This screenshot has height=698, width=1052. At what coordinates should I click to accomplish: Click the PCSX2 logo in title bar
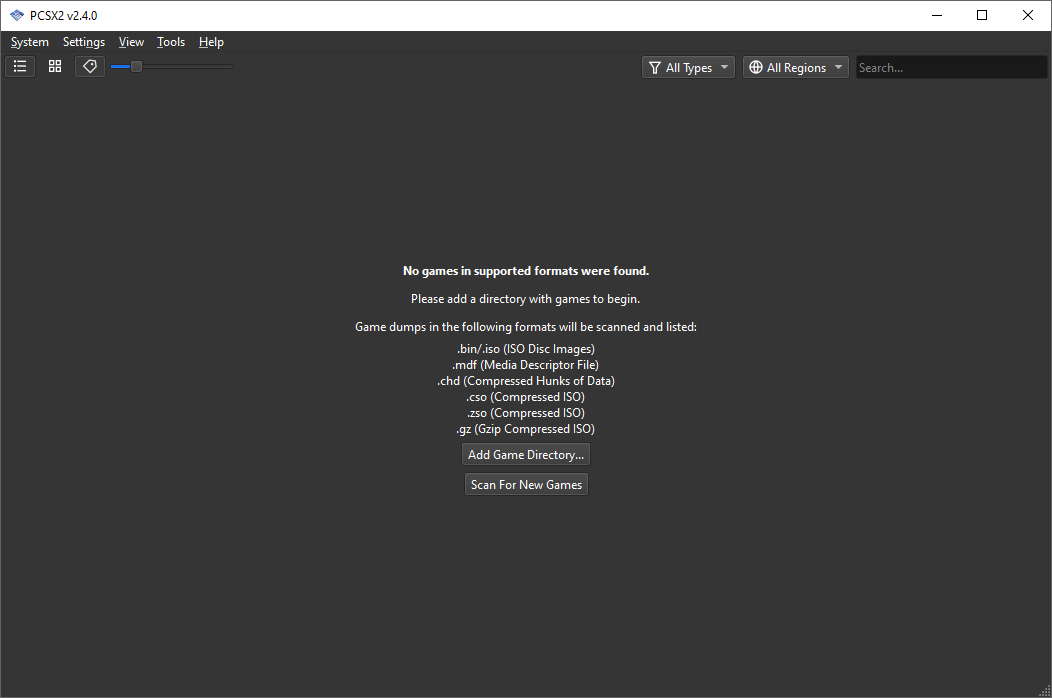16,15
